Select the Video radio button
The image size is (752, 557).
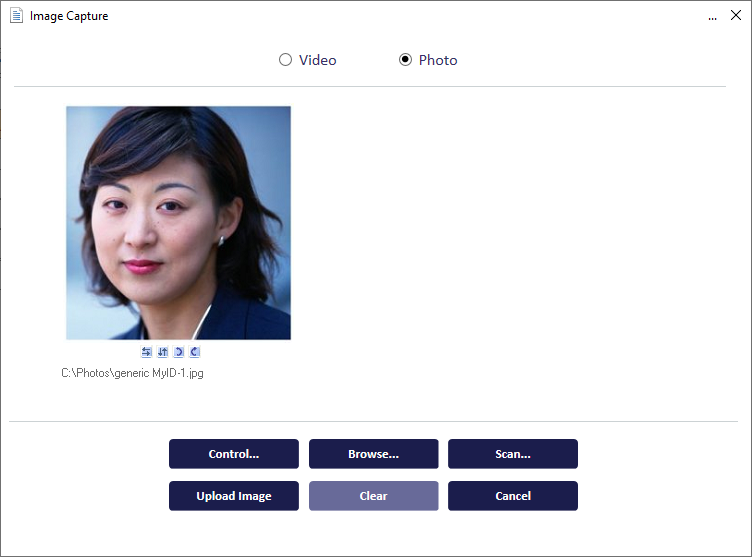click(x=286, y=60)
